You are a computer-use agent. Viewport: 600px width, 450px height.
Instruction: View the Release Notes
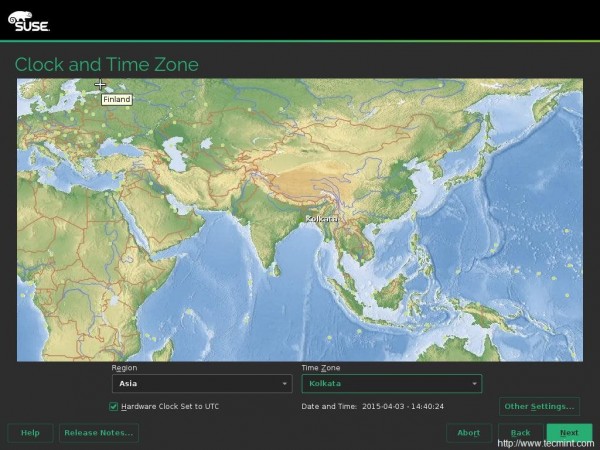98,432
